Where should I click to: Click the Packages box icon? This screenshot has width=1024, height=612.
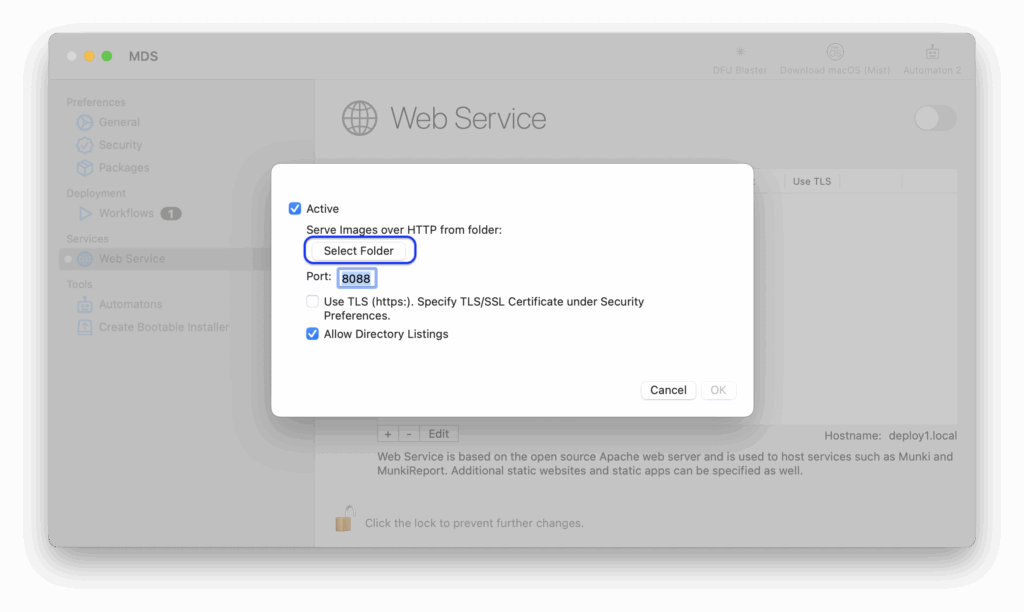click(85, 168)
